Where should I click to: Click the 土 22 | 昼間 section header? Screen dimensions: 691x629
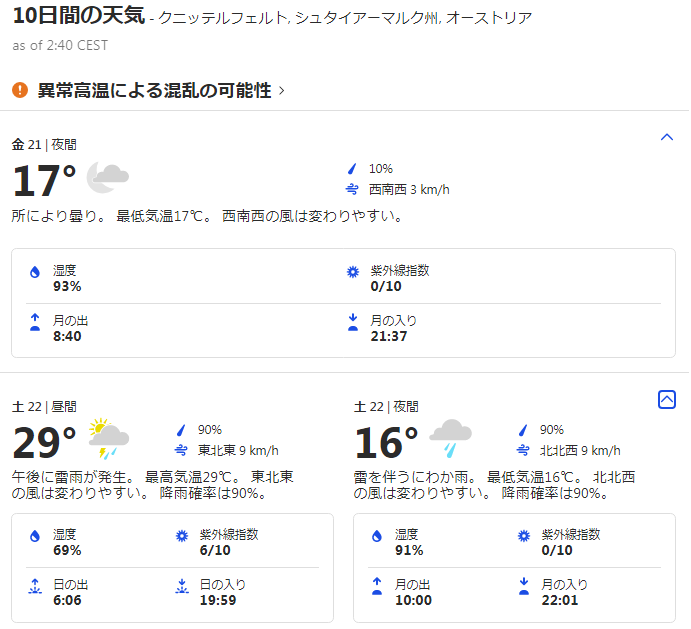[x=43, y=407]
